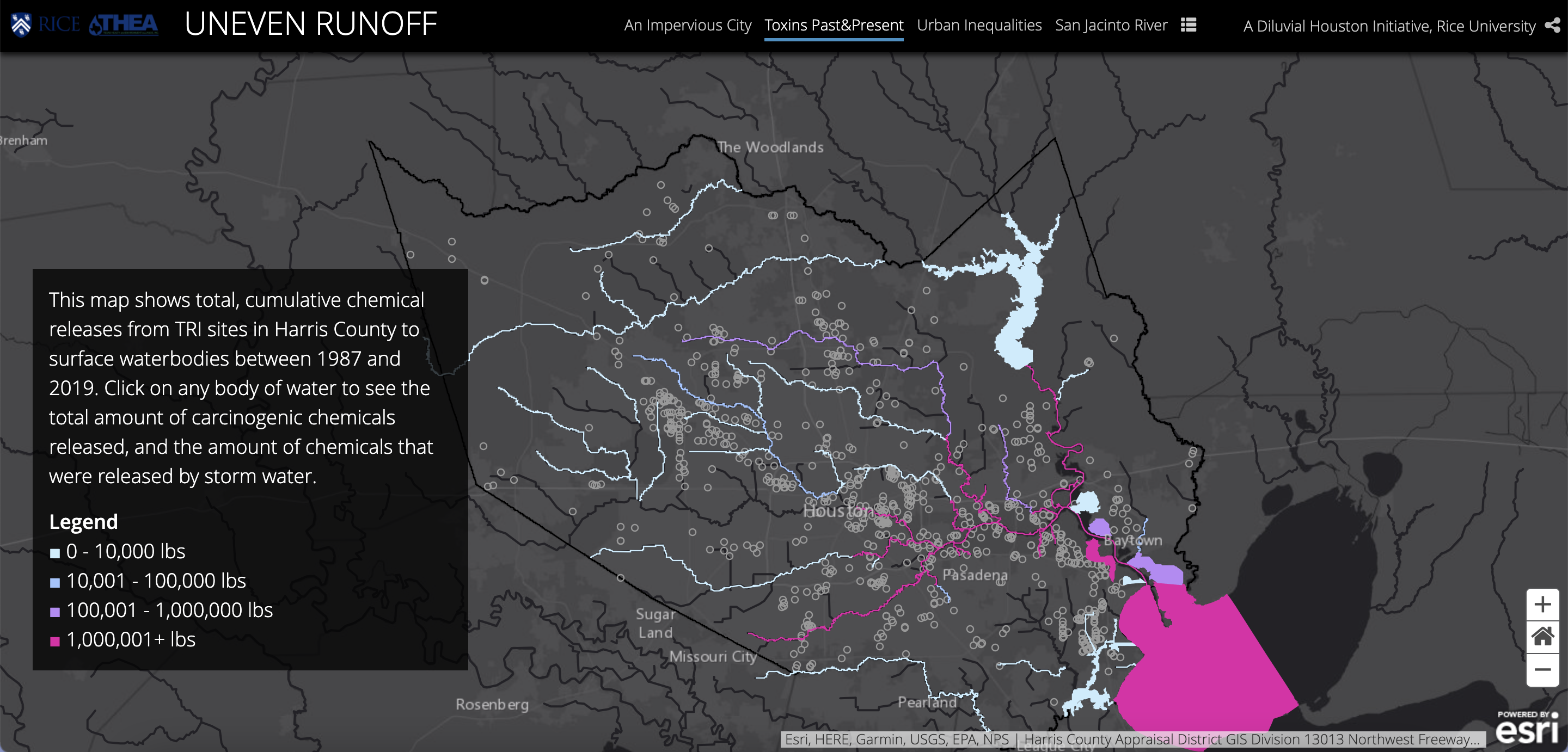Click the 100,001 - 1,000,000 lbs purple swatch

[x=55, y=612]
